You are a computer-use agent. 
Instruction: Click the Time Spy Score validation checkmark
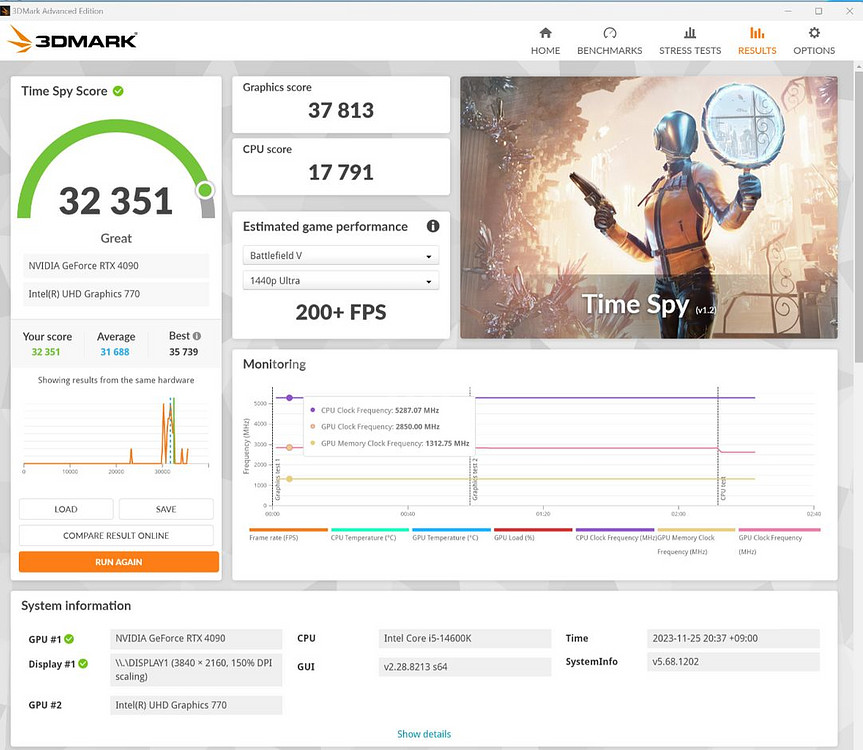[x=118, y=91]
